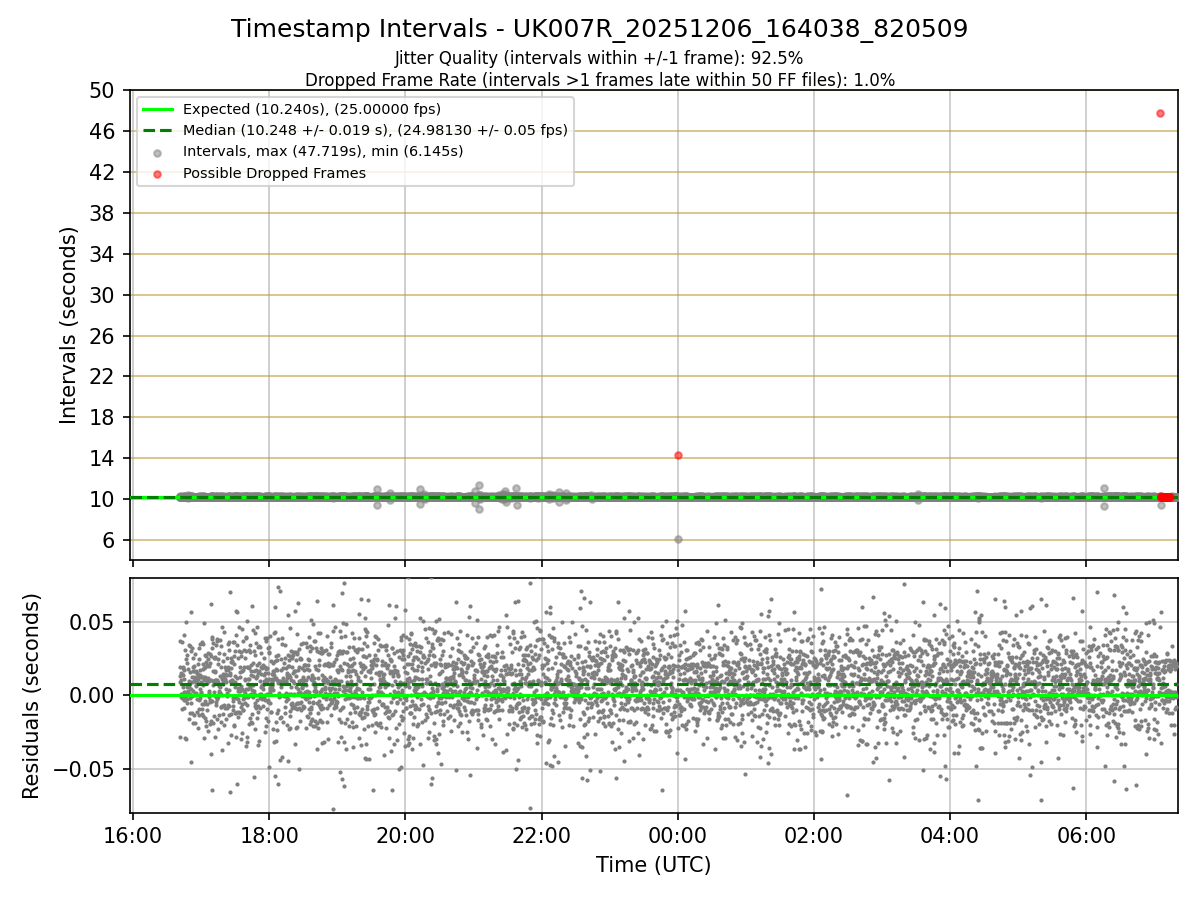Click the '6' y-axis tick label
1200x900 pixels.
[110, 541]
